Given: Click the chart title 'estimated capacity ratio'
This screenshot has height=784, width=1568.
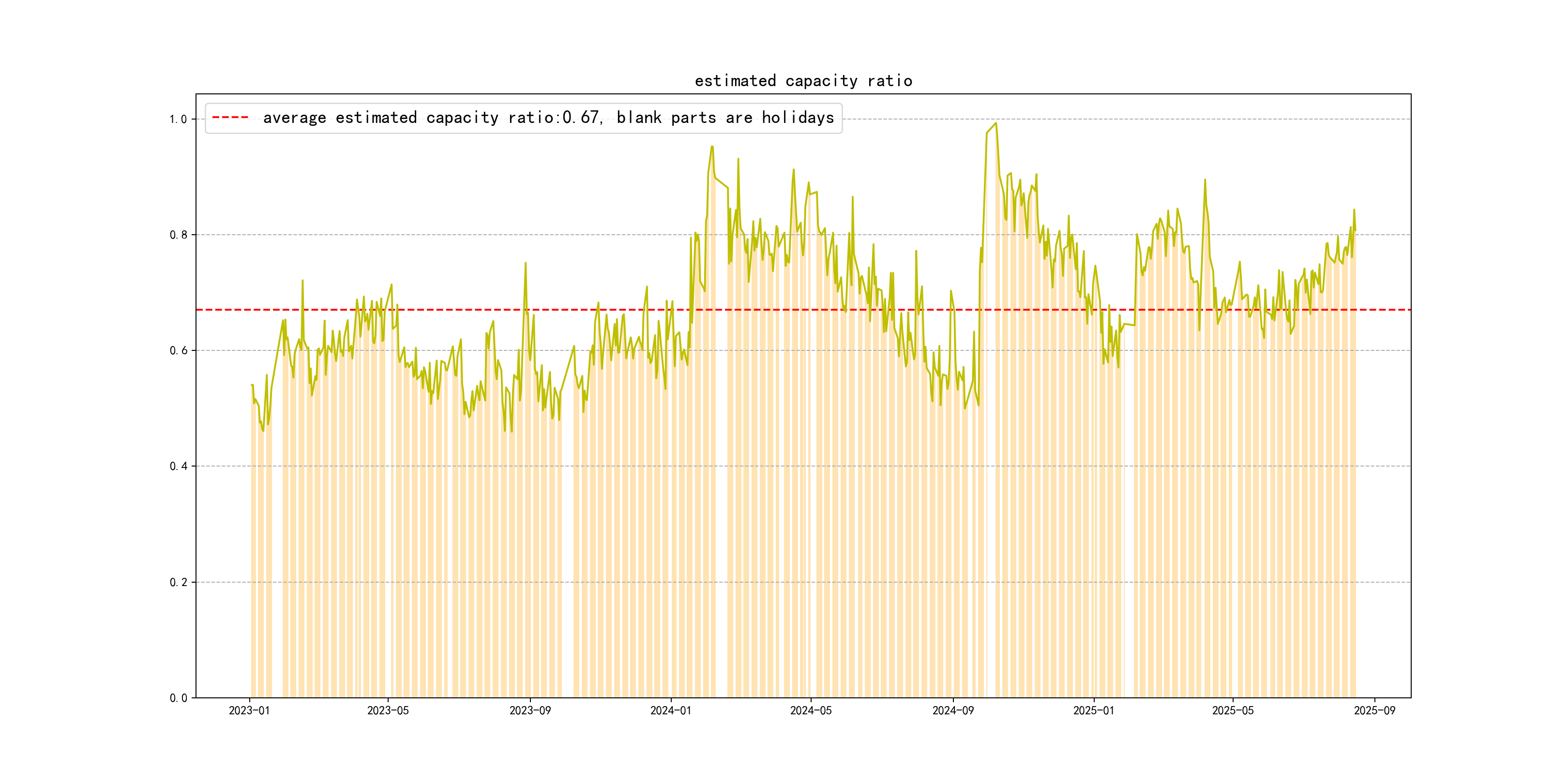Looking at the screenshot, I should 803,81.
